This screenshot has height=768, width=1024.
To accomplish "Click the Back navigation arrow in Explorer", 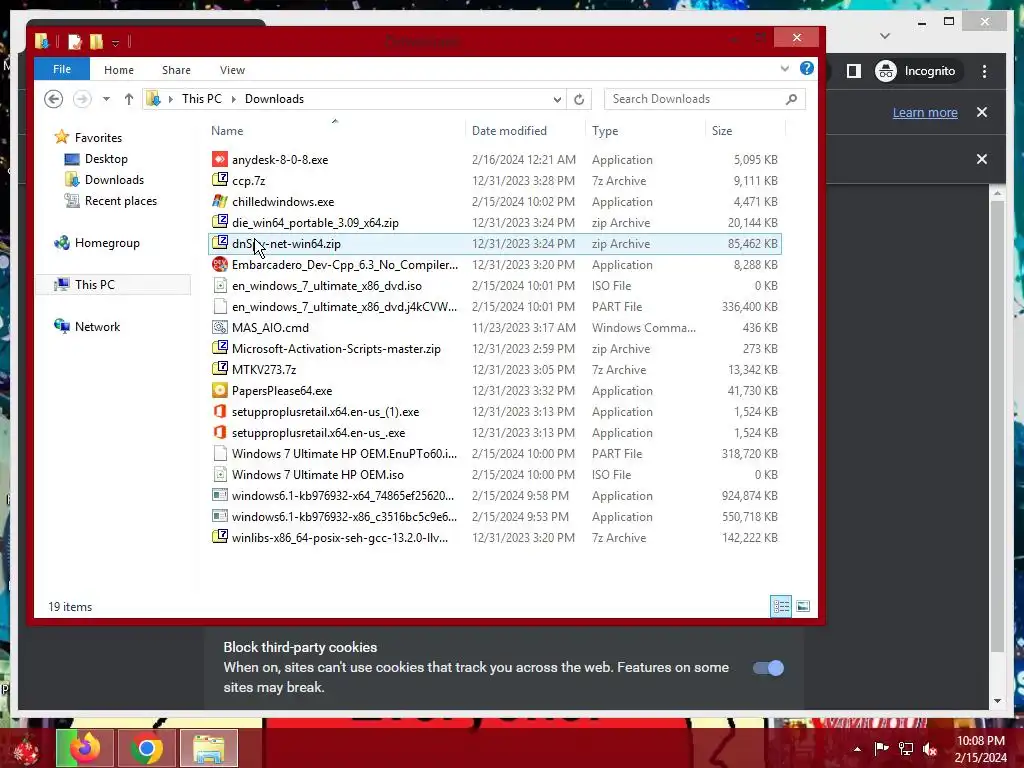I will [x=54, y=99].
